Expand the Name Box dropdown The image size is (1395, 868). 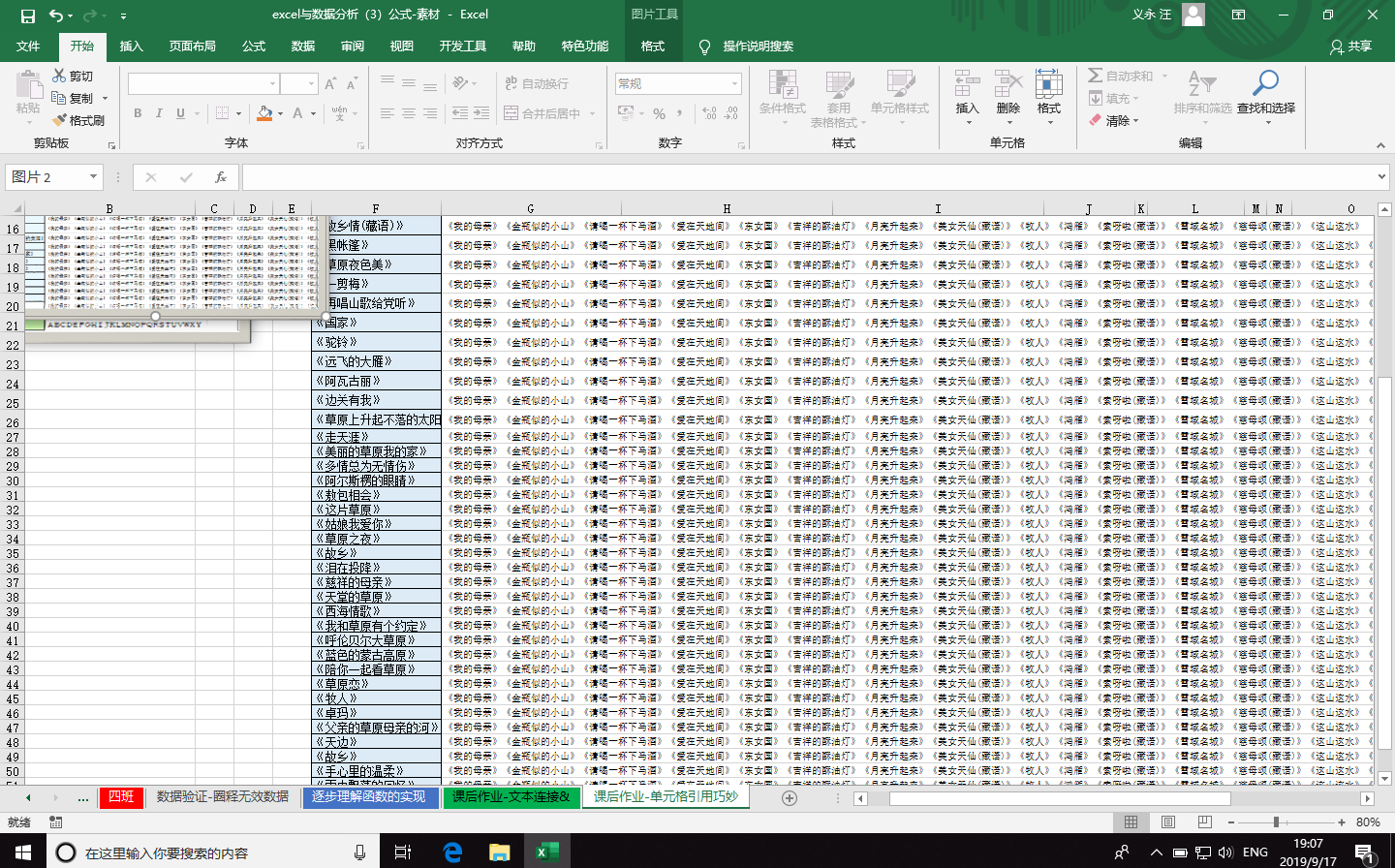[x=94, y=177]
